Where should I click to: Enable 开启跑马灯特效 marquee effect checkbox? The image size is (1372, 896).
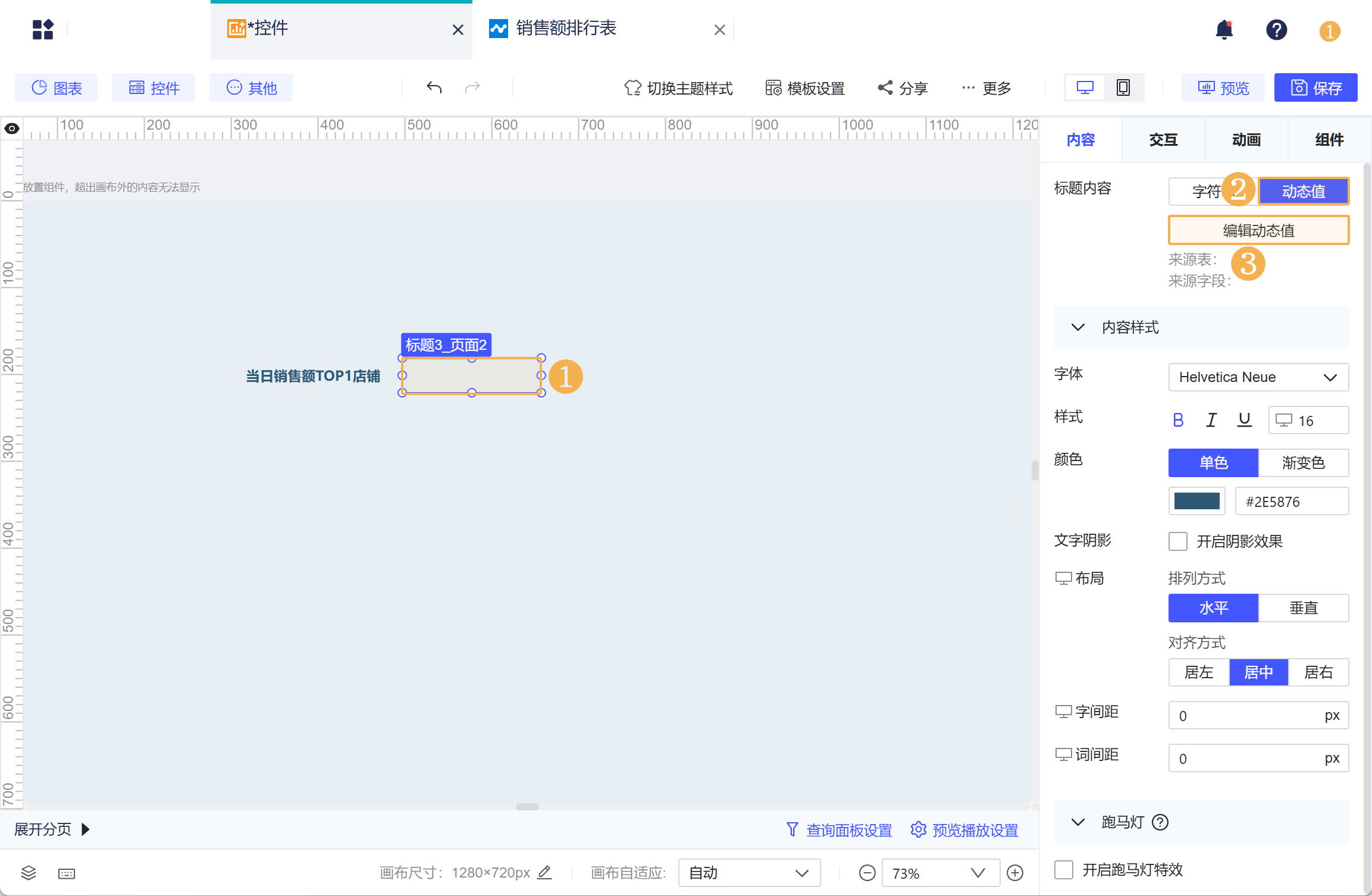pyautogui.click(x=1064, y=869)
